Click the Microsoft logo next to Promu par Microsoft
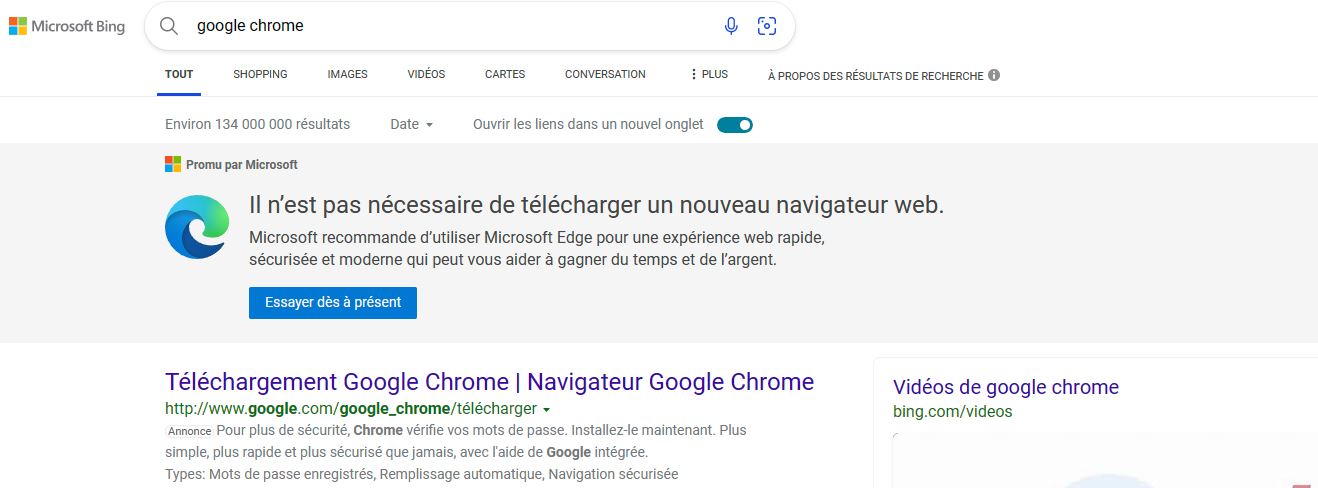The width and height of the screenshot is (1318, 488). [x=173, y=164]
